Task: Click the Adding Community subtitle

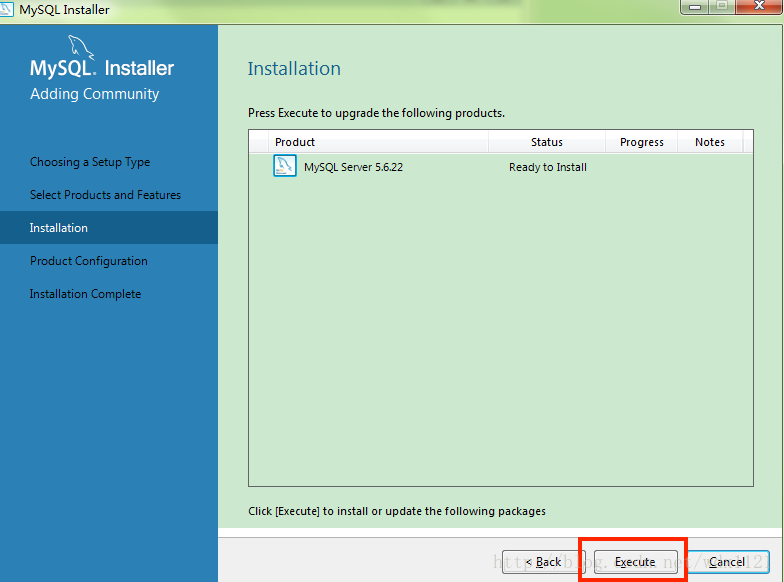Action: (x=94, y=94)
